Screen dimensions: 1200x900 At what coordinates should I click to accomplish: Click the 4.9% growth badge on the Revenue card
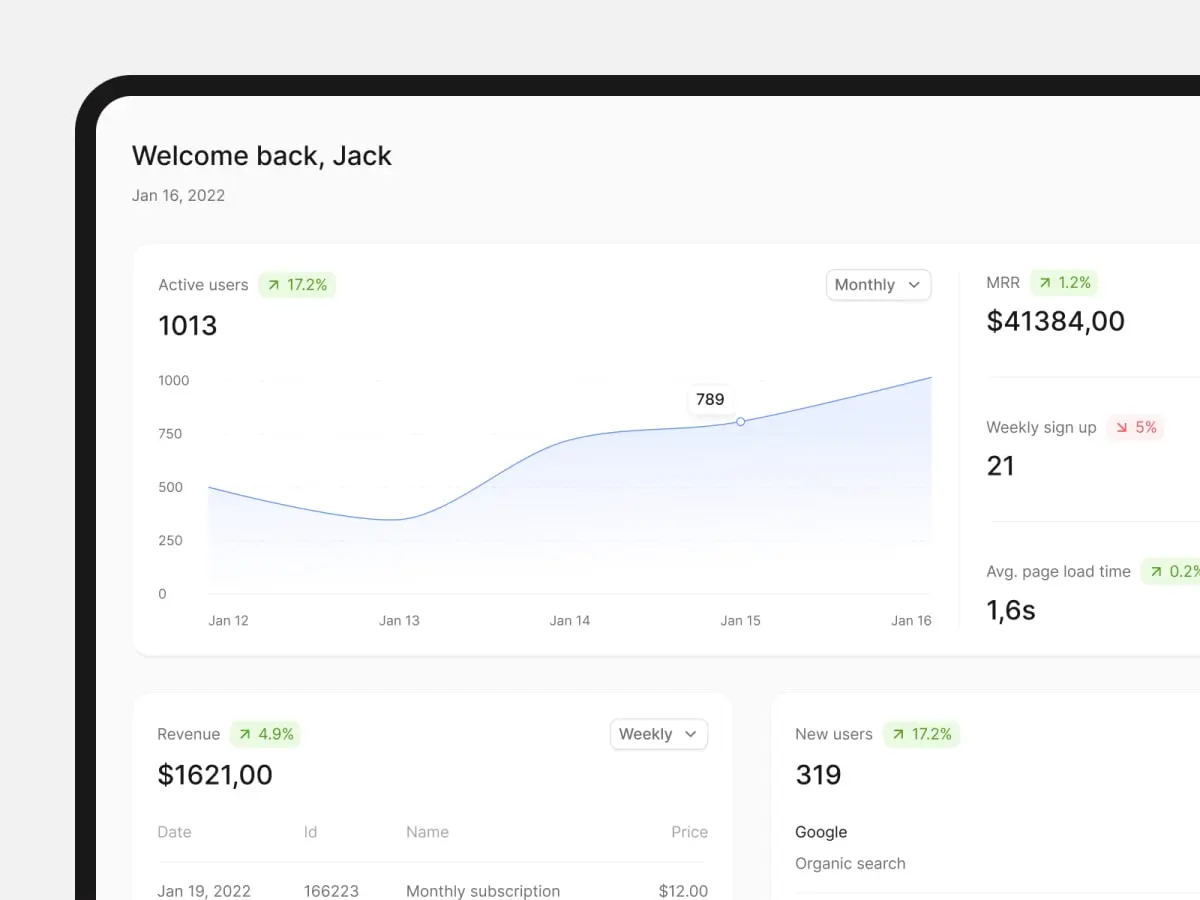(265, 734)
